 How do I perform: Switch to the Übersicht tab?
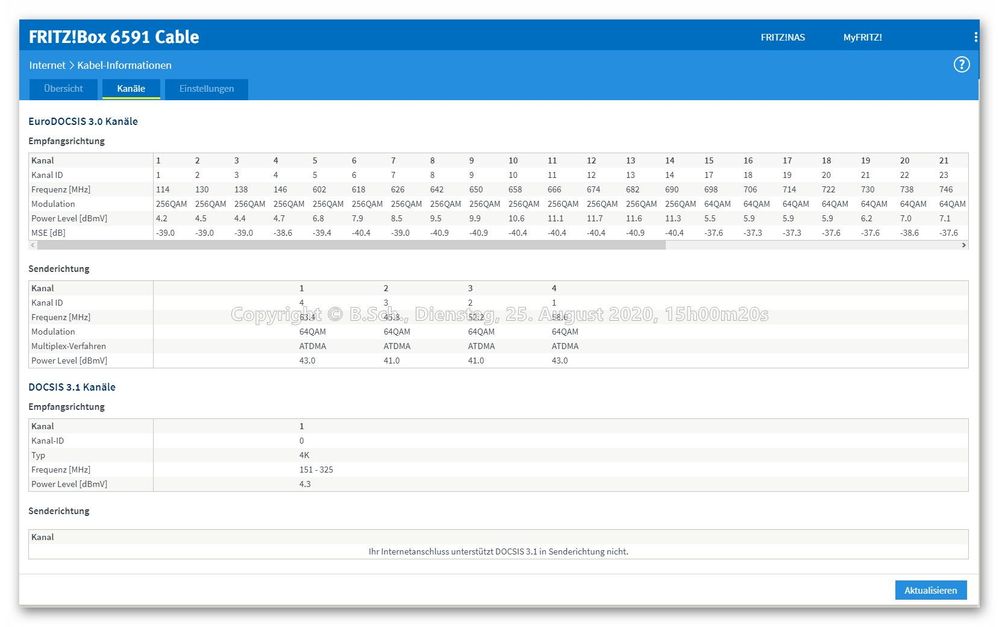click(63, 89)
